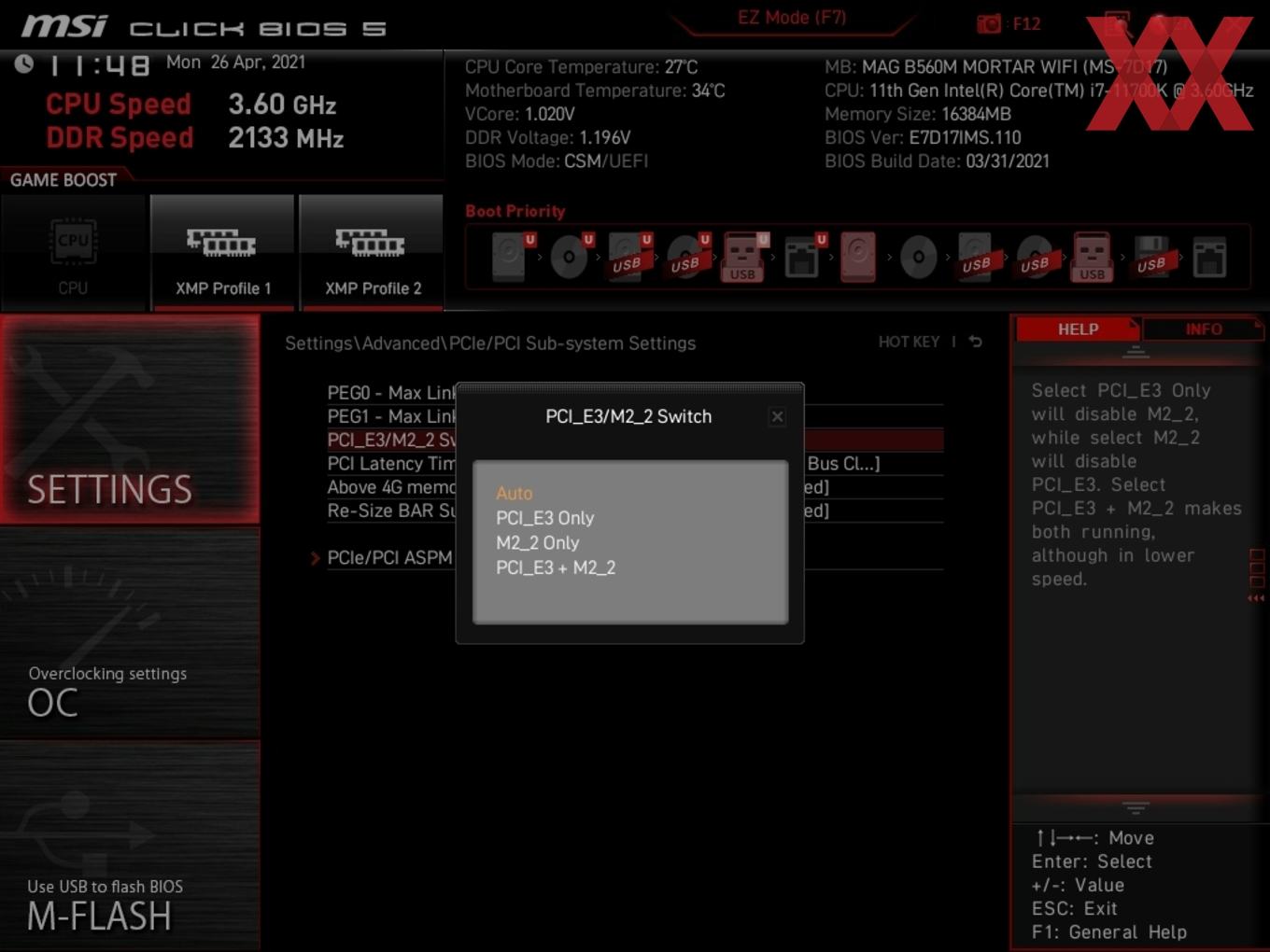Screen dimensions: 1270x952
Task: Click the BIOS Mode: CSM/UEFI text
Action: click(x=557, y=161)
